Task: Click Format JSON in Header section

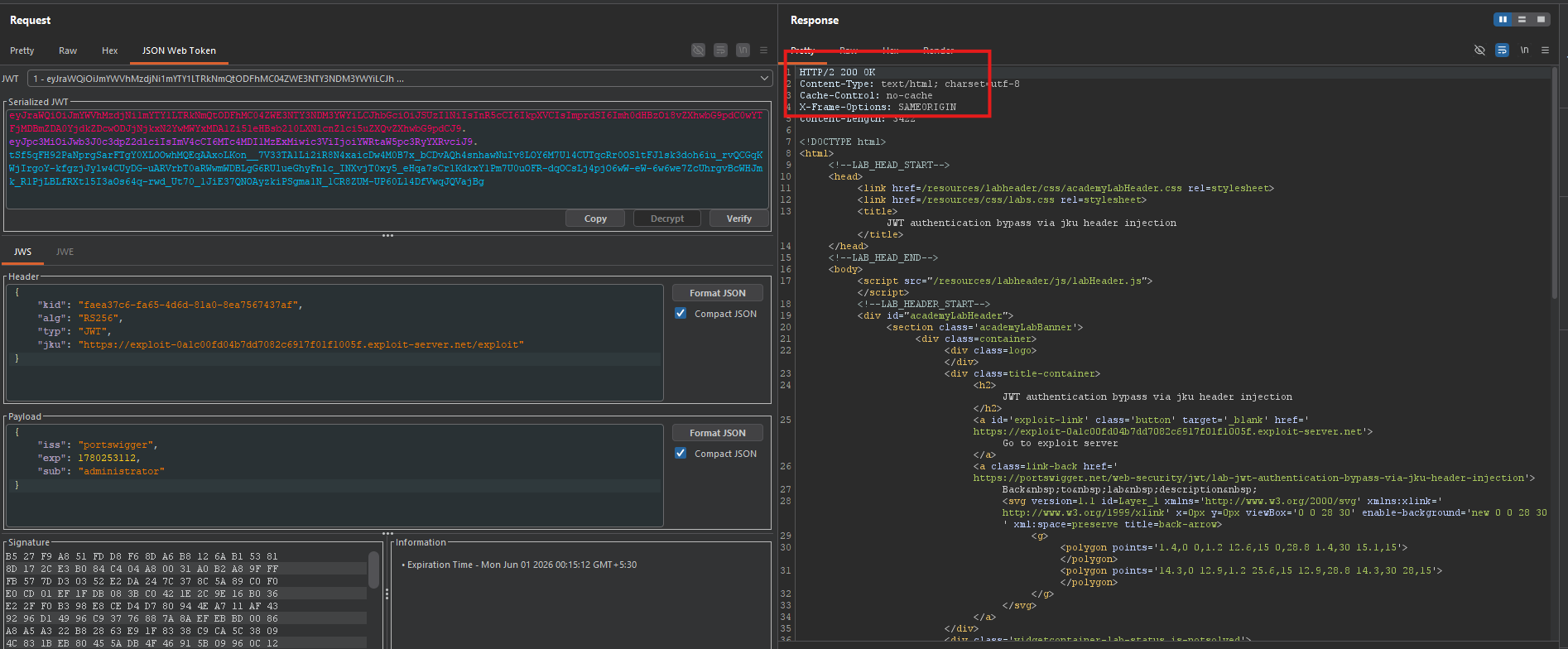Action: click(x=718, y=293)
